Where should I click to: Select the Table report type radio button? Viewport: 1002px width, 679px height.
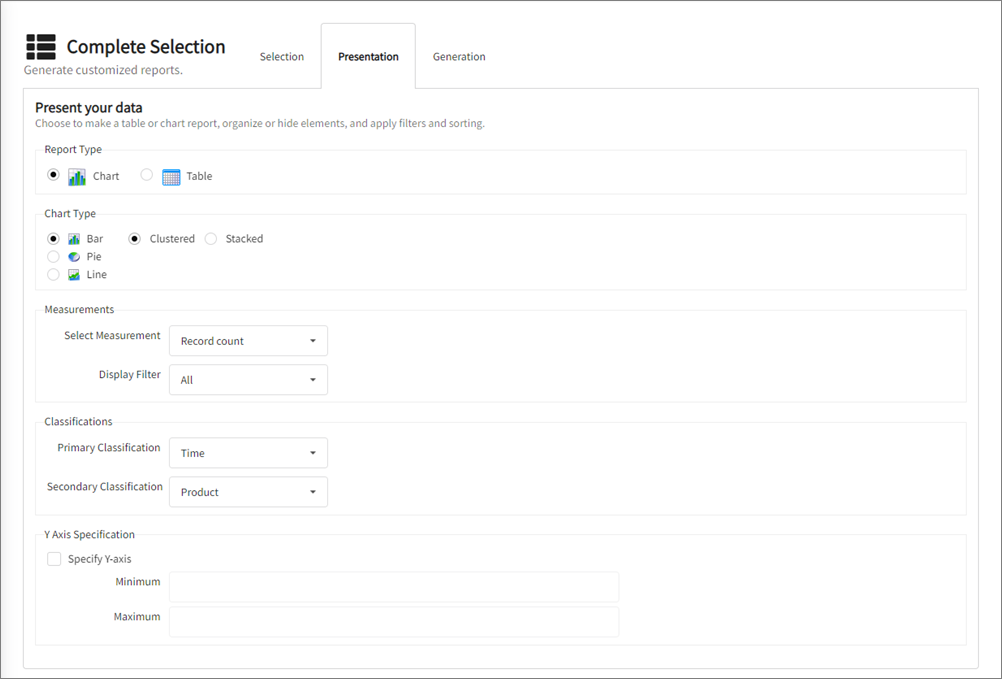tap(147, 175)
